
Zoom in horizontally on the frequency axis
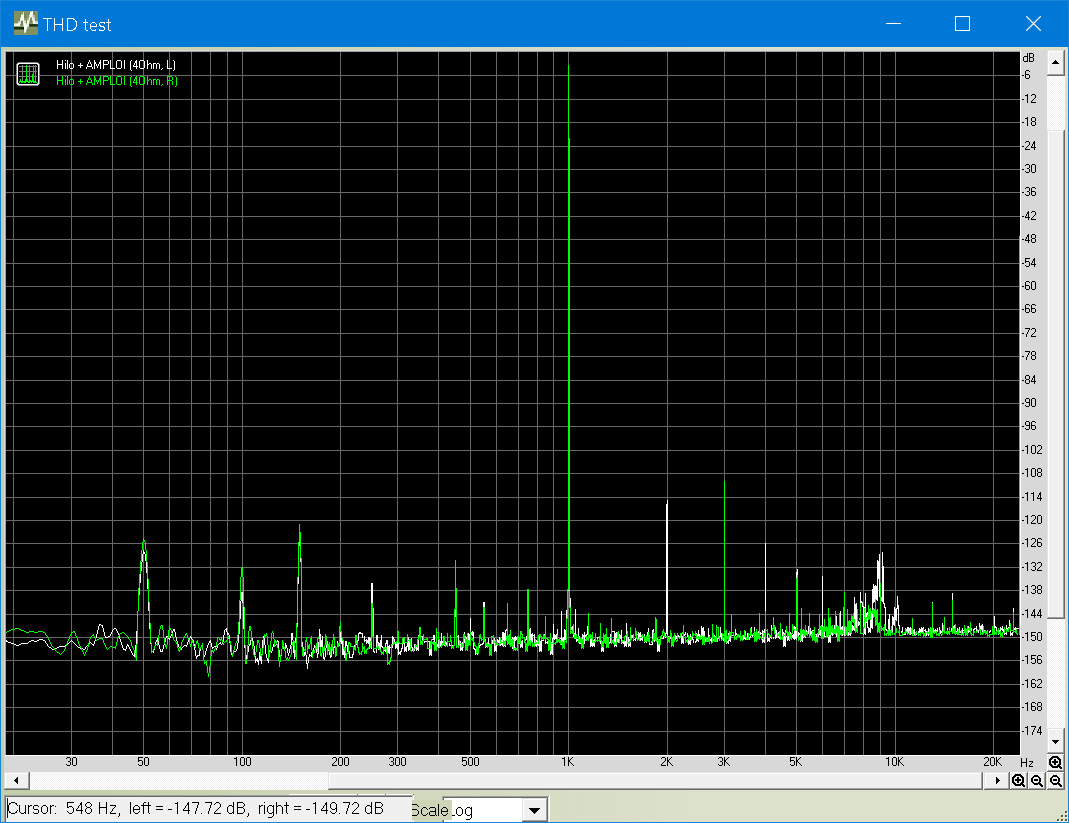1018,780
